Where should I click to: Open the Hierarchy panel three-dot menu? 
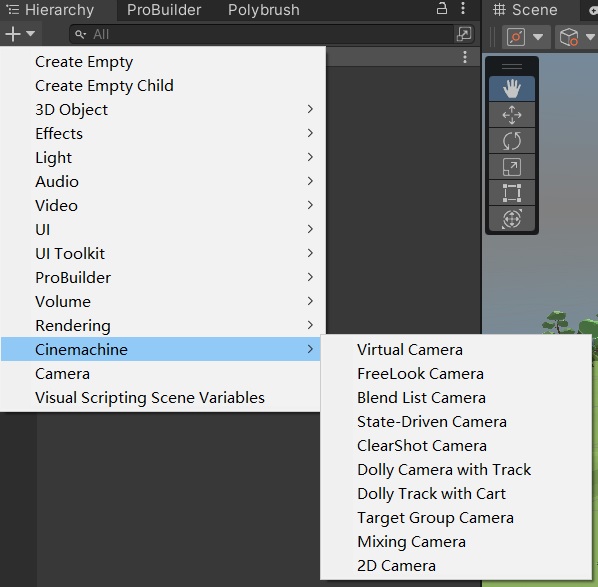[x=463, y=8]
